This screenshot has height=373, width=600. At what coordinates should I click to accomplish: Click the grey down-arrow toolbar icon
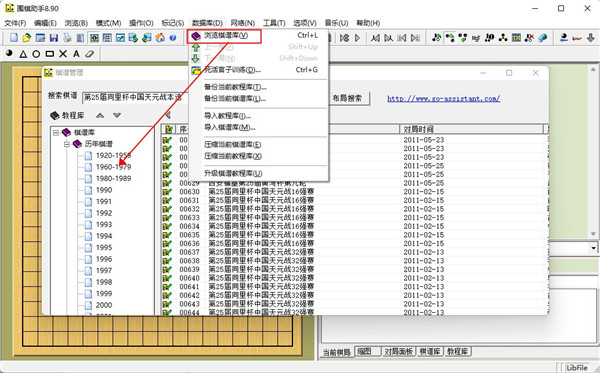click(590, 37)
